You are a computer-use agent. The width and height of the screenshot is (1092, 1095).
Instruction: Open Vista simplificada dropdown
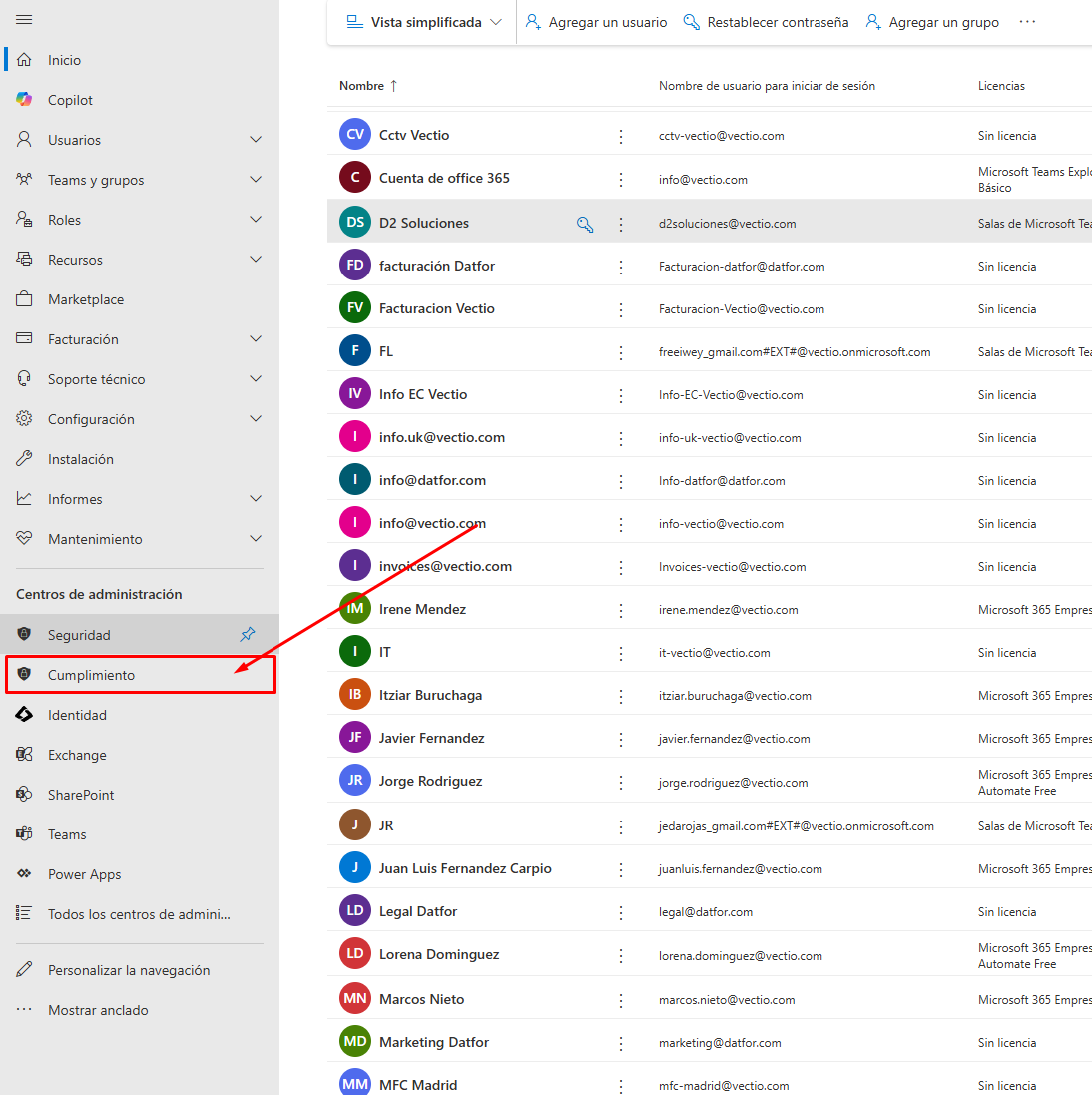click(424, 22)
